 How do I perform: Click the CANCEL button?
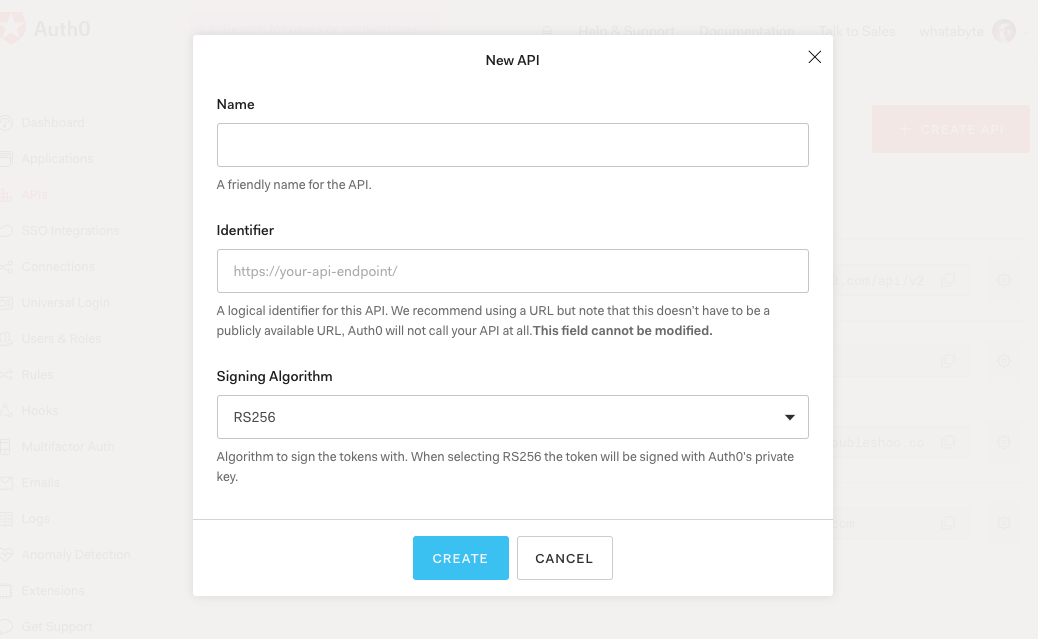coord(564,558)
